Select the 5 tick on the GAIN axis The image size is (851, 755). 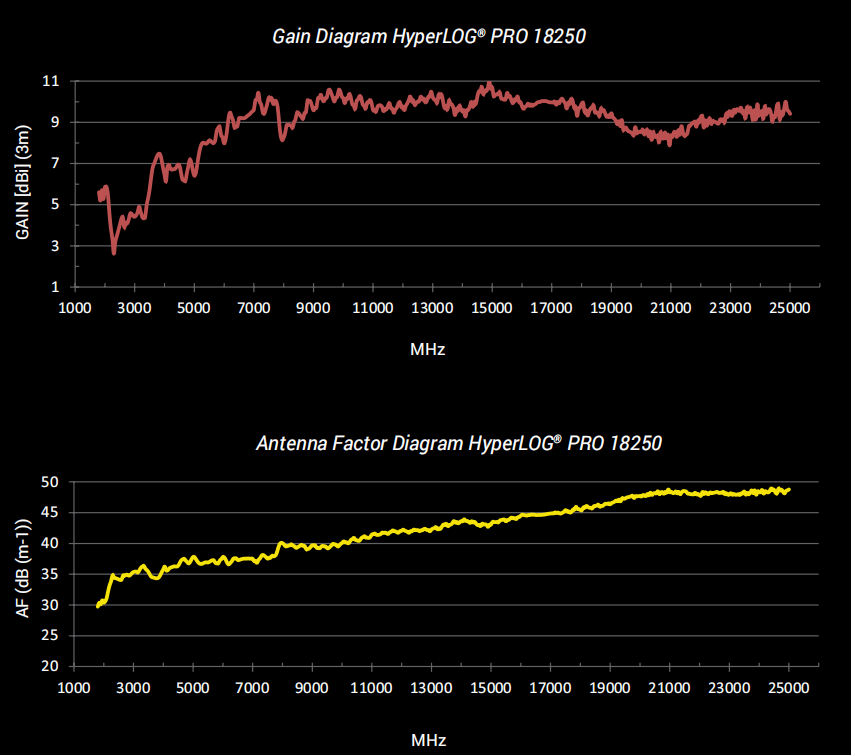tap(55, 205)
